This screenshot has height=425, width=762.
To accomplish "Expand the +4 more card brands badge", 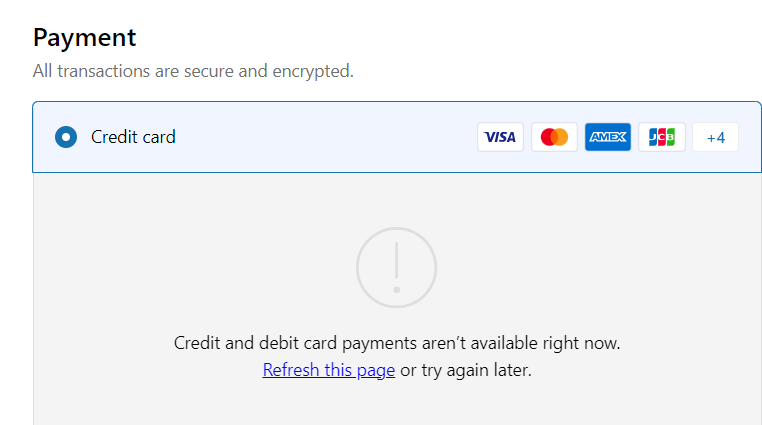I will pyautogui.click(x=715, y=137).
